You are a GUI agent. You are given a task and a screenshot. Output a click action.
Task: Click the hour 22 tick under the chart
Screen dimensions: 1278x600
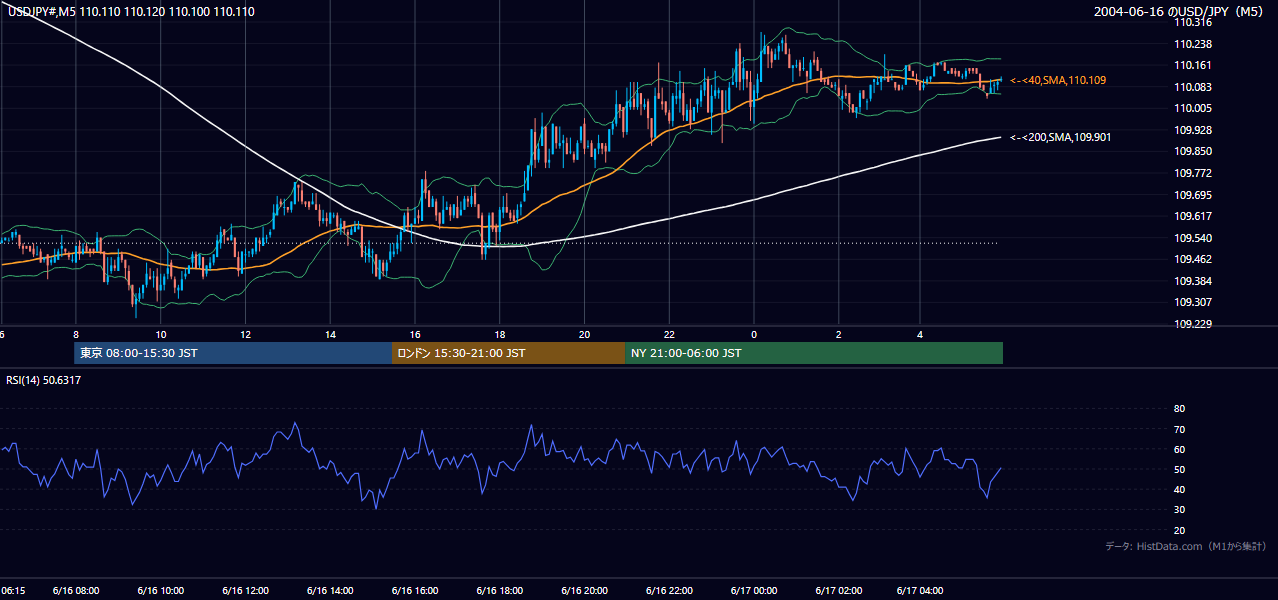click(x=669, y=334)
